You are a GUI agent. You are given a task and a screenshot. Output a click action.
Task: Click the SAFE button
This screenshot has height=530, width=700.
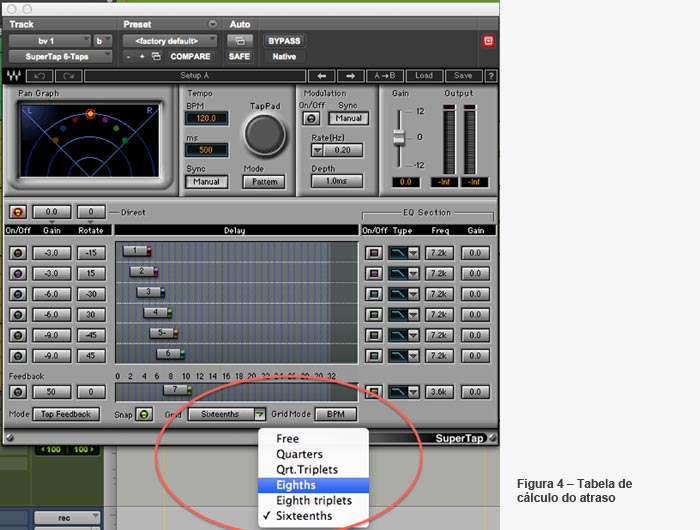click(240, 57)
